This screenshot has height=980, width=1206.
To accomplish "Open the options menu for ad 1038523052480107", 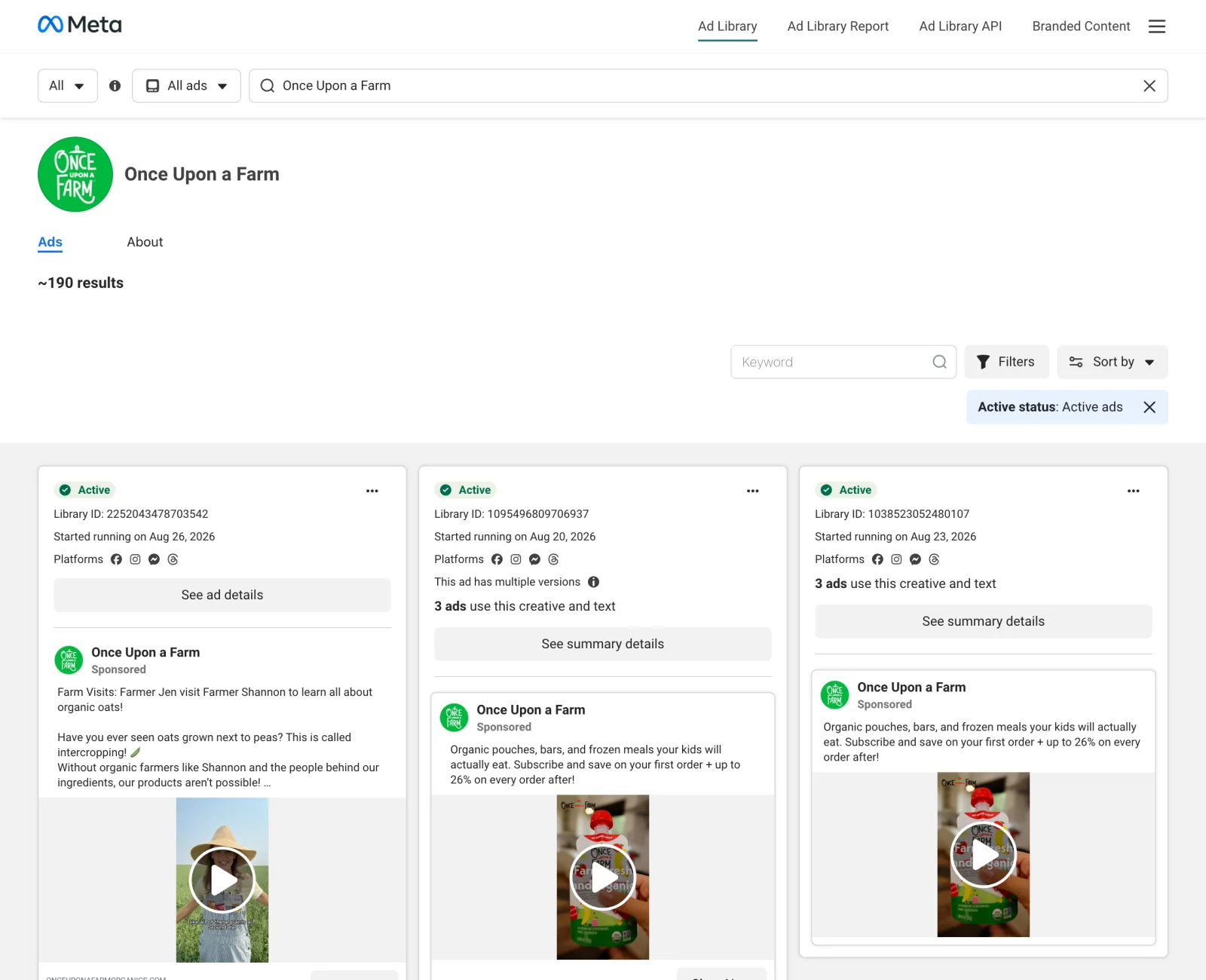I will coord(1134,491).
